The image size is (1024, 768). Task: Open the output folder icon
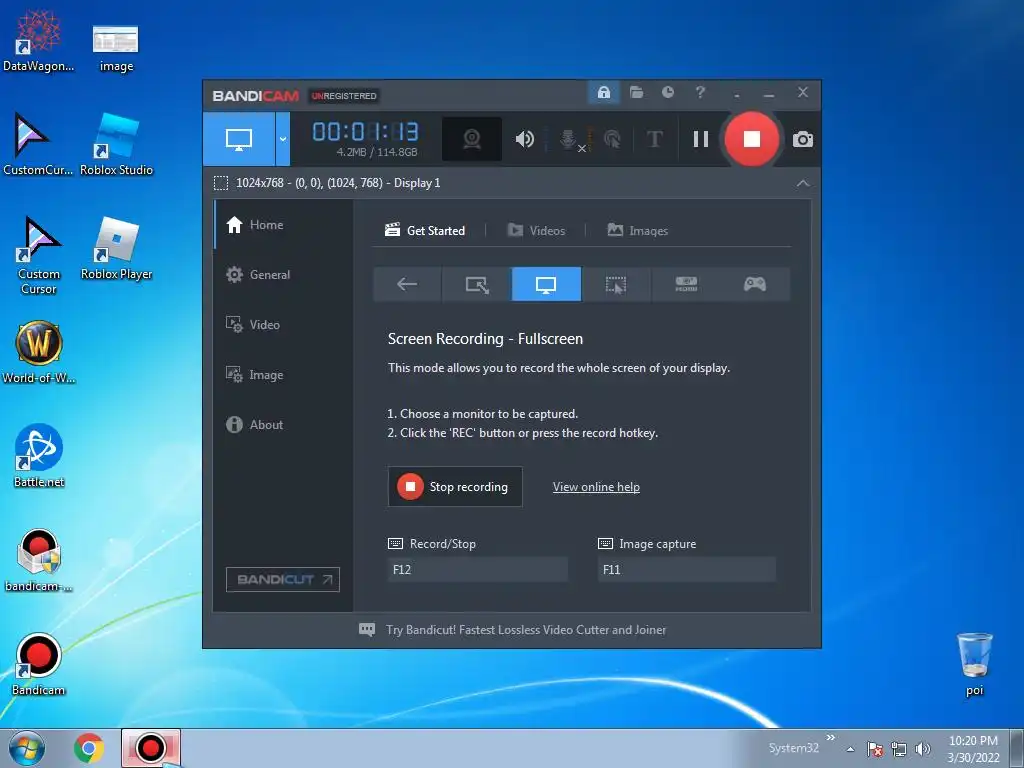coord(636,92)
